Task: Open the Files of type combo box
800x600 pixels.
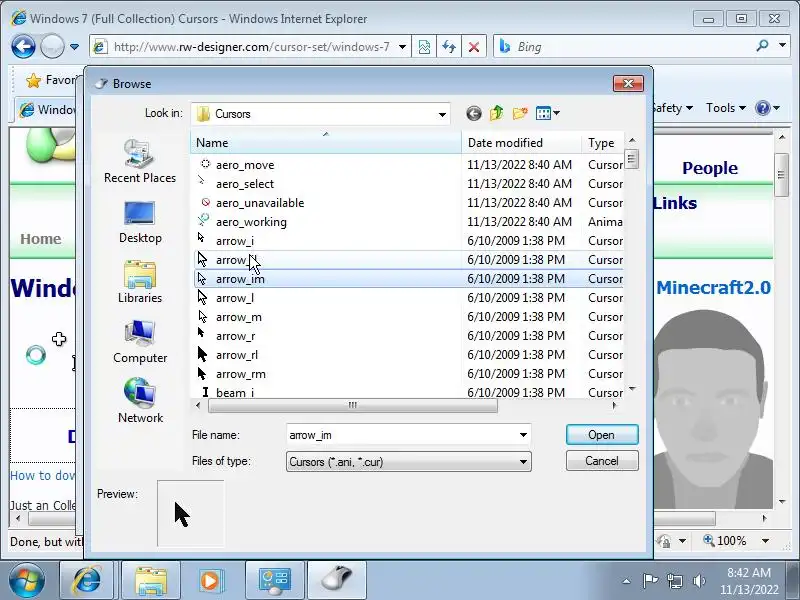Action: pyautogui.click(x=408, y=462)
